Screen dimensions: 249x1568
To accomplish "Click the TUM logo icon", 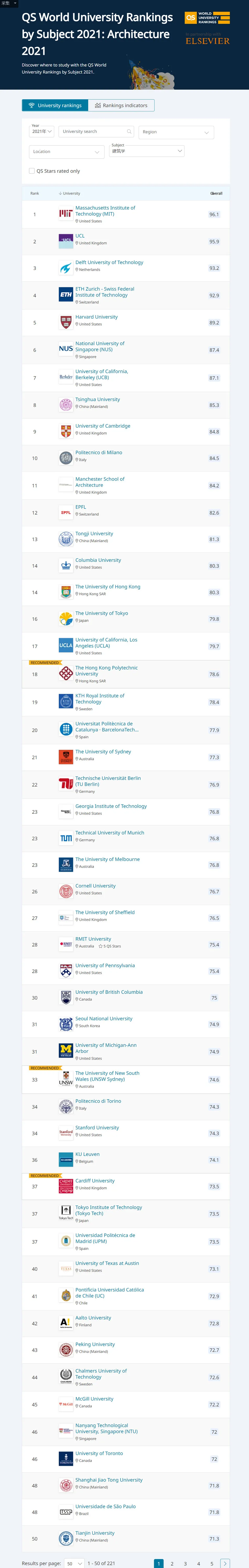I will pyautogui.click(x=66, y=838).
